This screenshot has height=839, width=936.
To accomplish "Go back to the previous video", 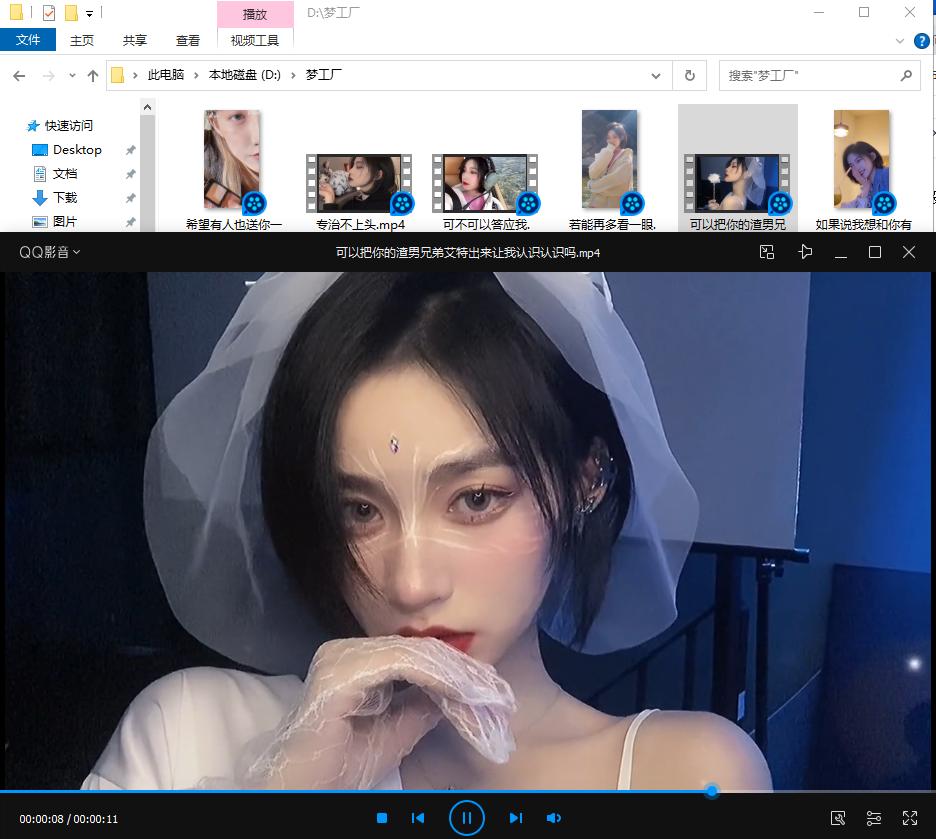I will point(418,817).
